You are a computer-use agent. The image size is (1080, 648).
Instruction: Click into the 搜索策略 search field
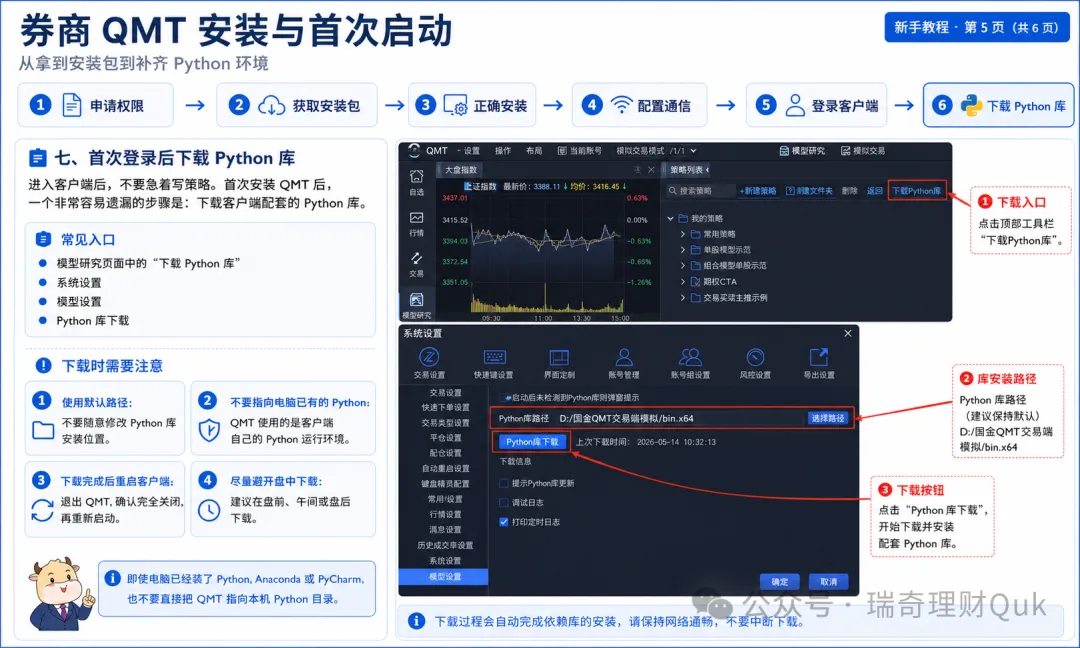tap(700, 191)
